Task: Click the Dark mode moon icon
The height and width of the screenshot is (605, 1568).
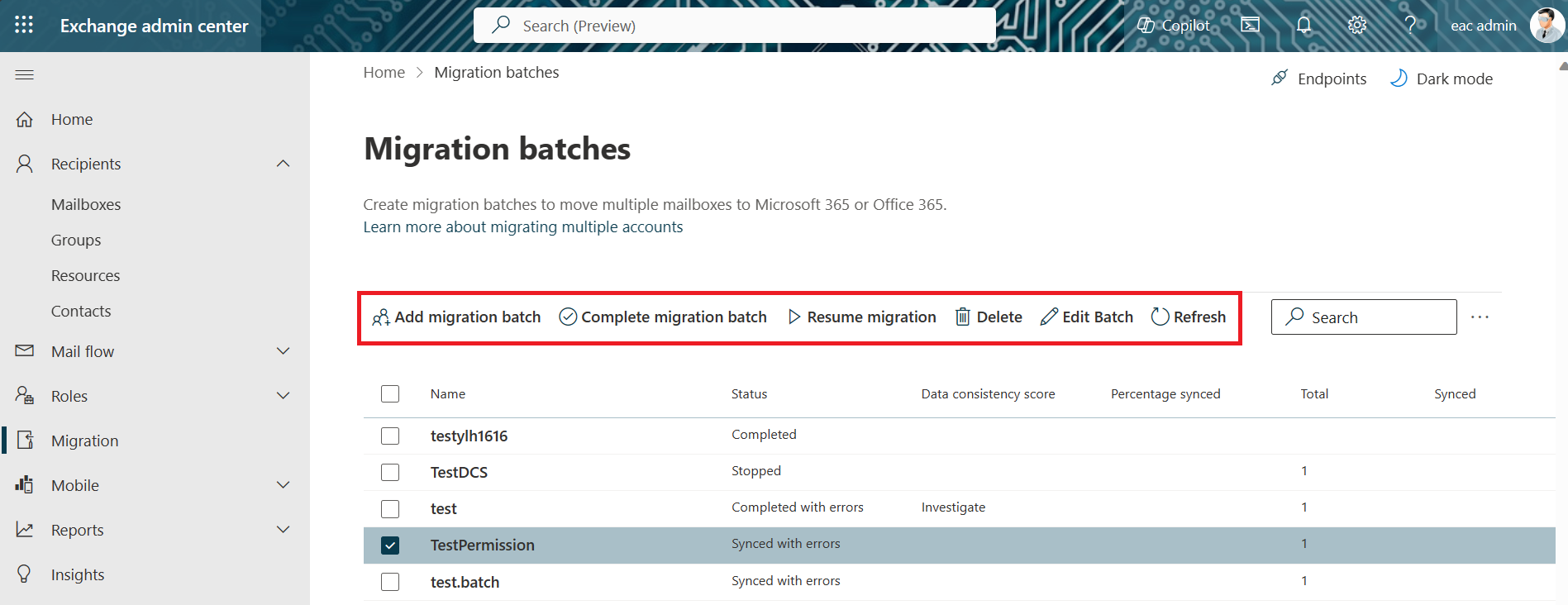Action: click(1399, 78)
